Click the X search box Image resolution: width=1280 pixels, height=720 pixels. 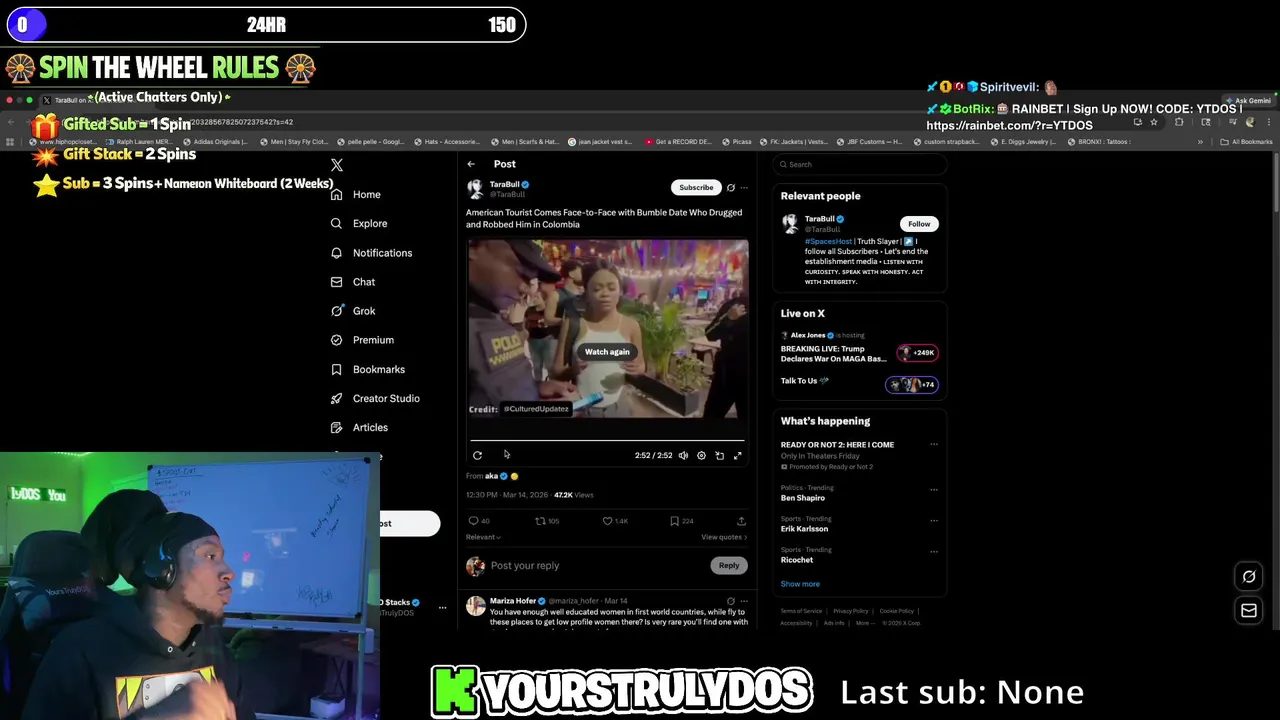[x=860, y=165]
